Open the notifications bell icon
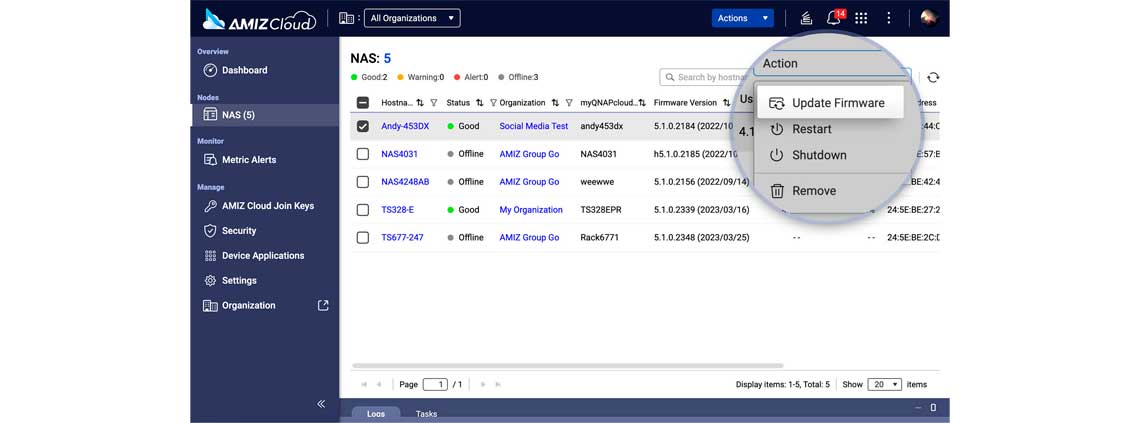1140x423 pixels. (x=833, y=18)
